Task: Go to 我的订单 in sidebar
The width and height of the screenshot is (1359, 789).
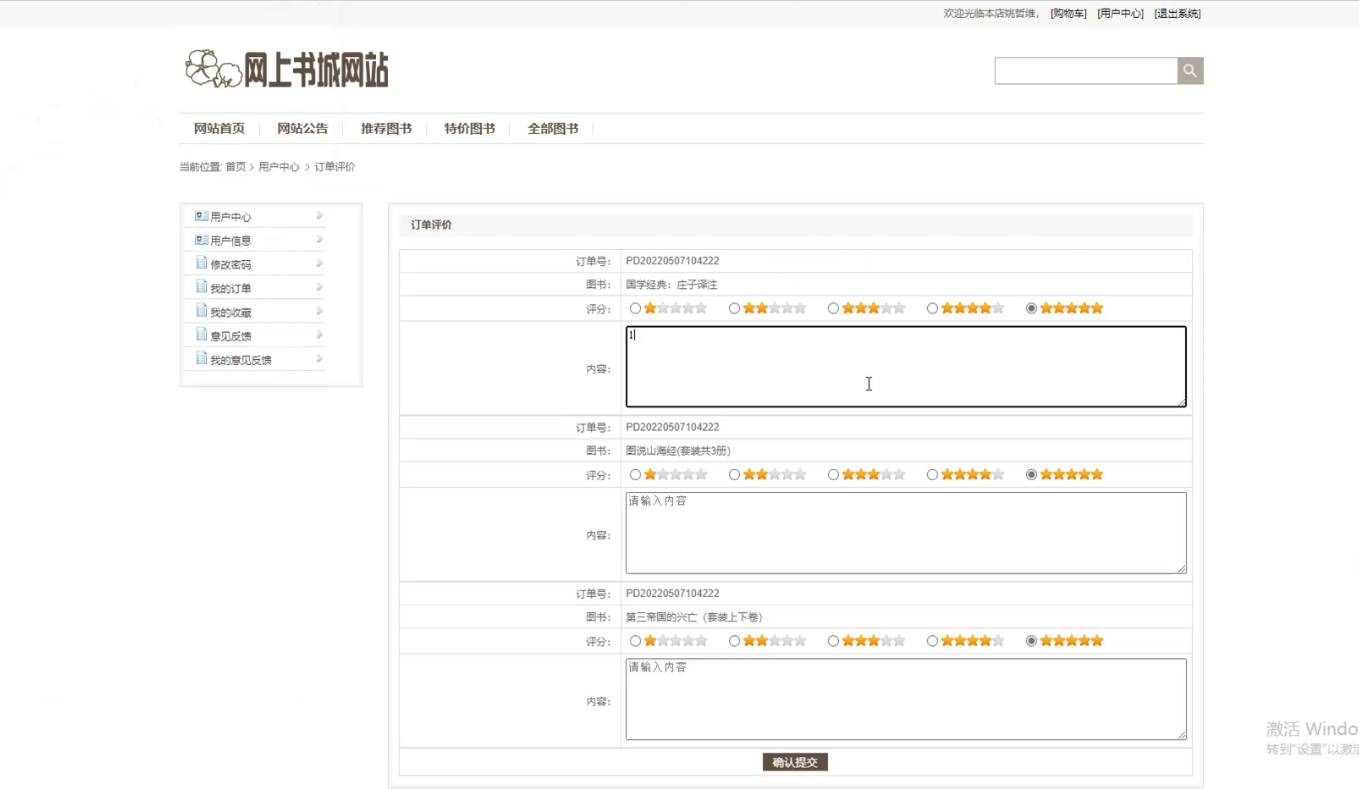Action: tap(231, 288)
